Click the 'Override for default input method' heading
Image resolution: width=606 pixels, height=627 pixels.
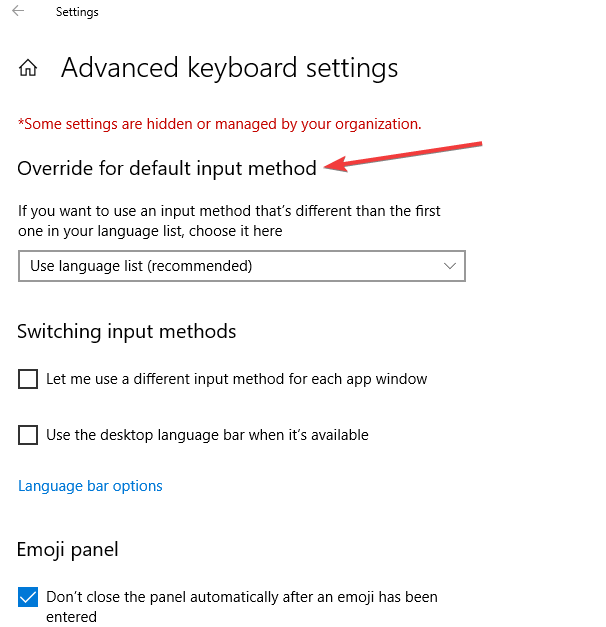click(x=167, y=168)
